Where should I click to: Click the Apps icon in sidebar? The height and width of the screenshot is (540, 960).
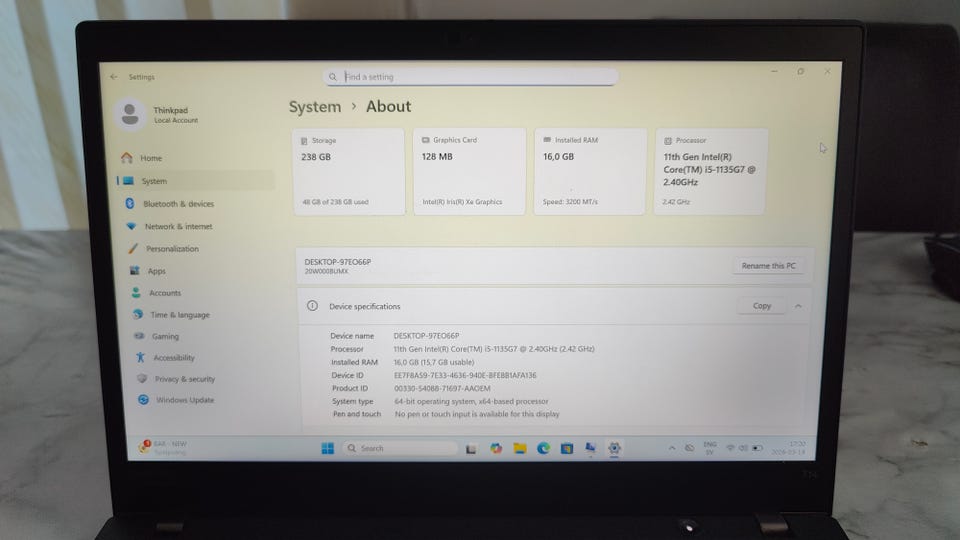click(x=135, y=271)
